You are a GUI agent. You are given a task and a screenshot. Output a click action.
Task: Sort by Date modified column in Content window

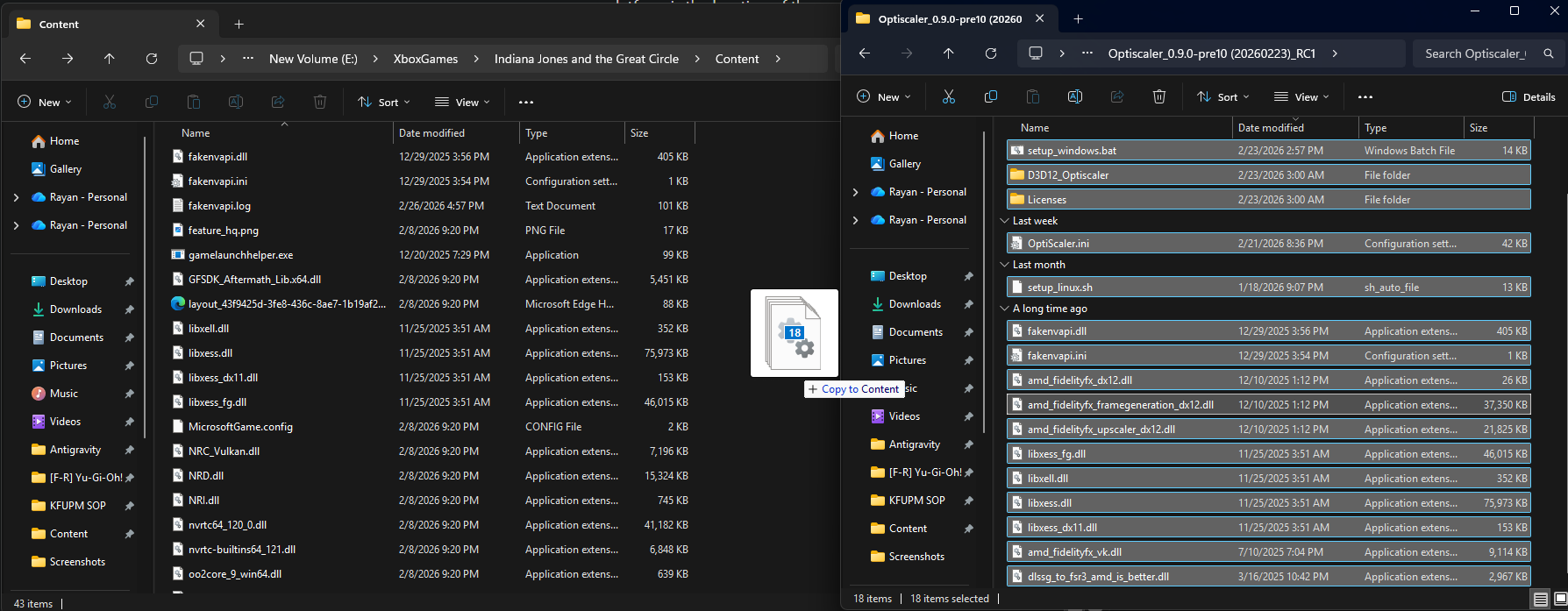click(431, 133)
